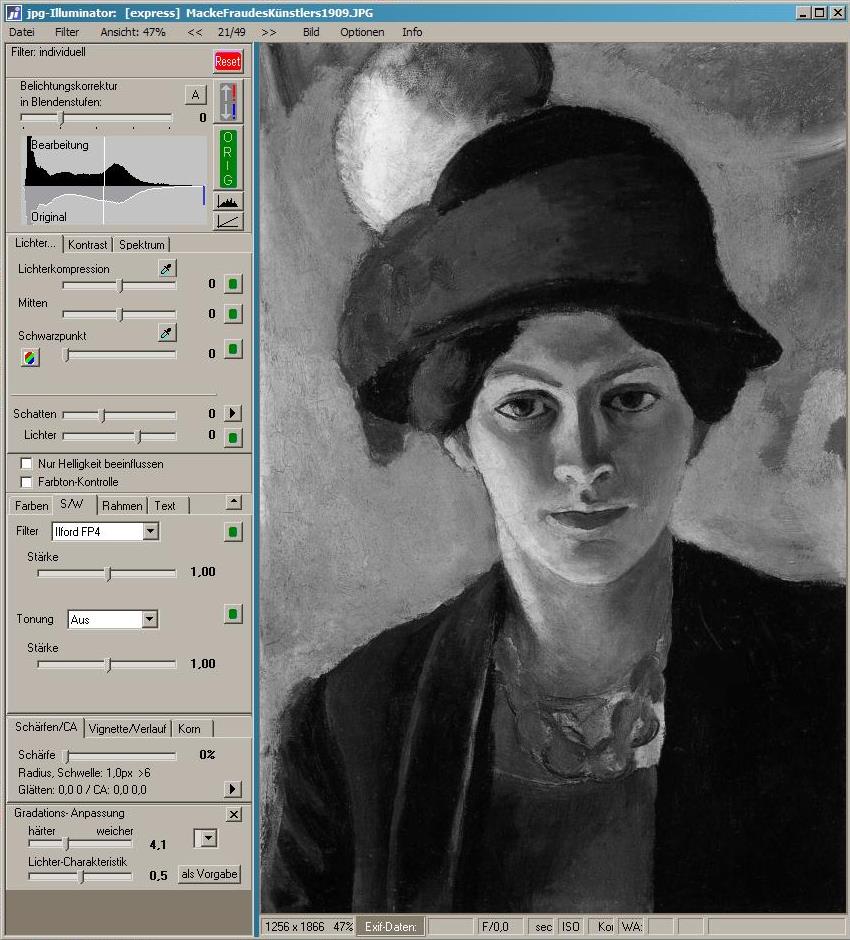Click the gradation curve line icon
This screenshot has height=940, width=850.
[228, 221]
